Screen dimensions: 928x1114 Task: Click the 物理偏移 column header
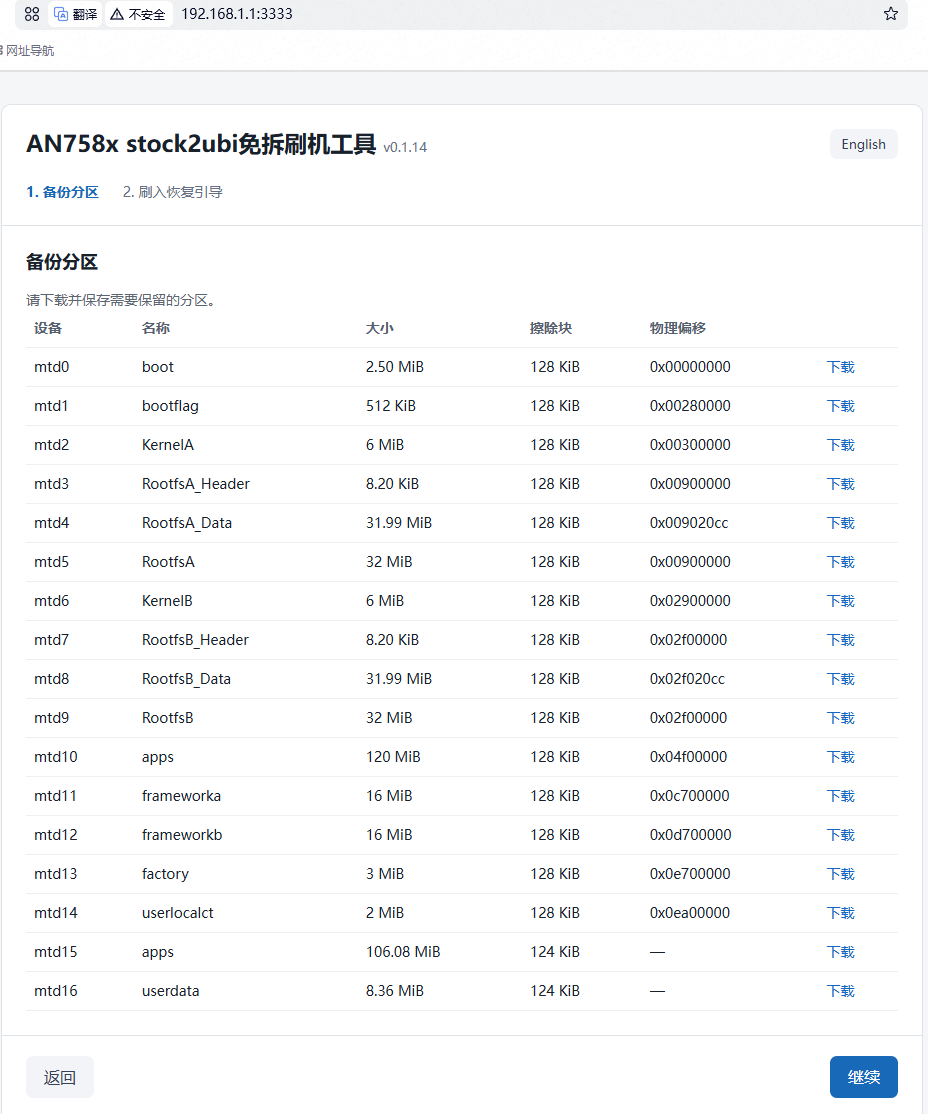point(678,328)
